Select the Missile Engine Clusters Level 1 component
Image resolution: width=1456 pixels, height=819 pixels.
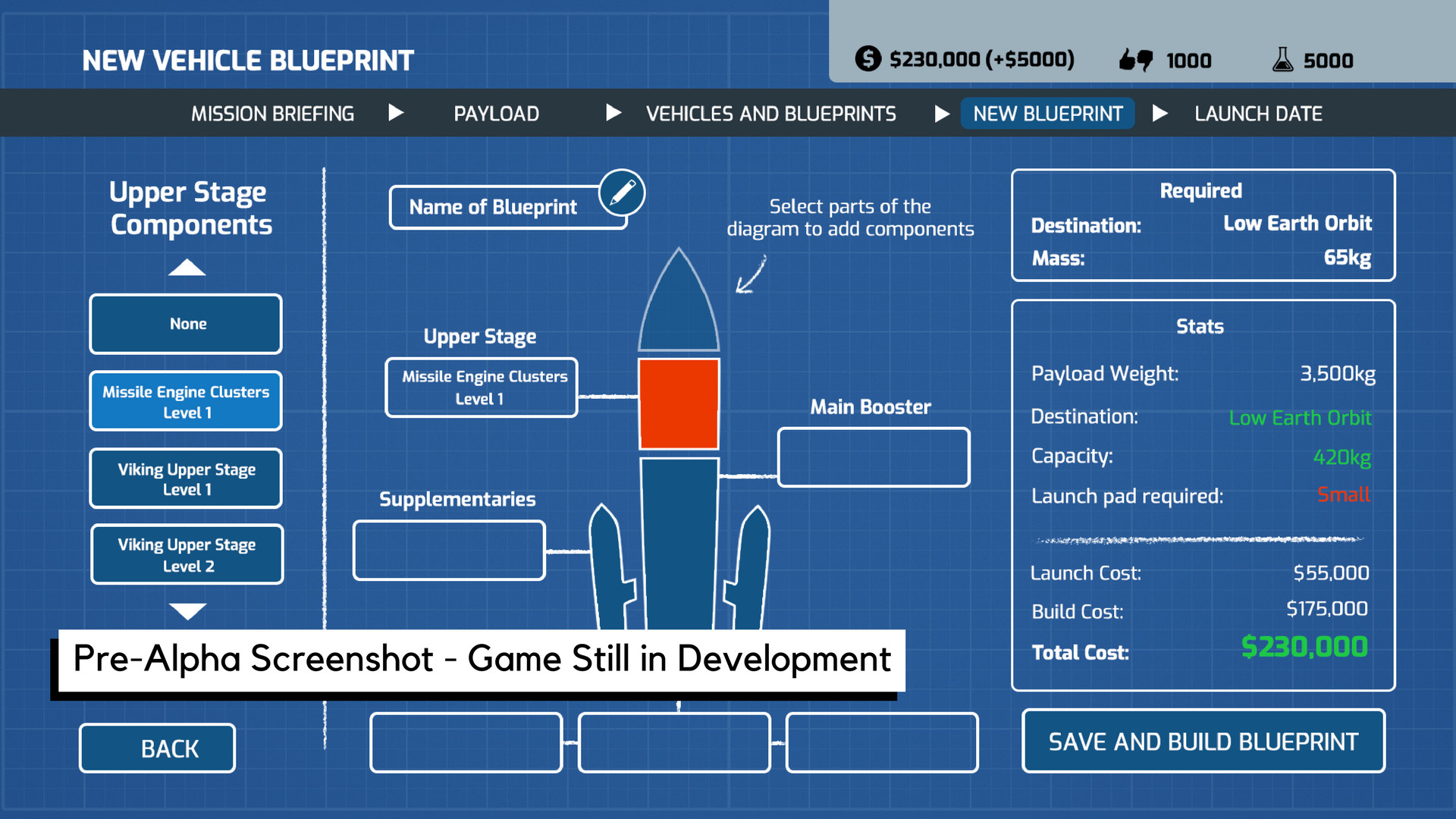(x=185, y=401)
